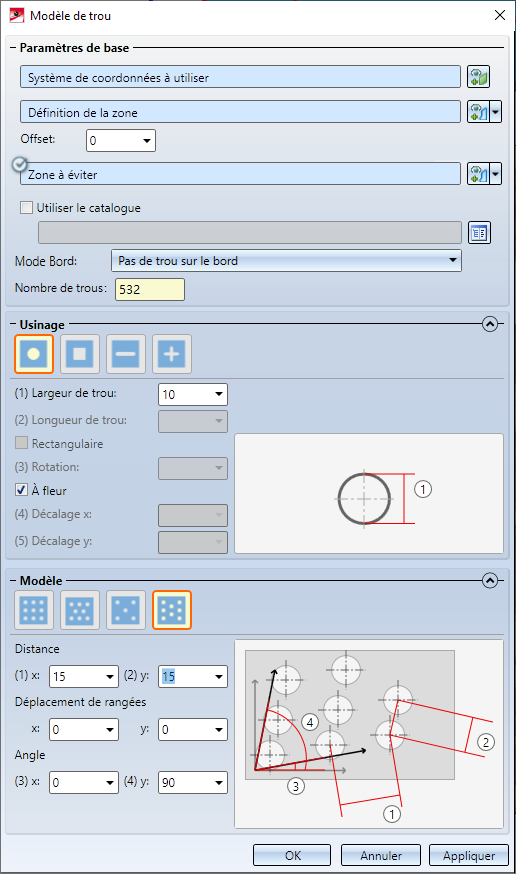Screen dimensions: 516x874
Task: Collapse the Modèle section
Action: [x=490, y=580]
